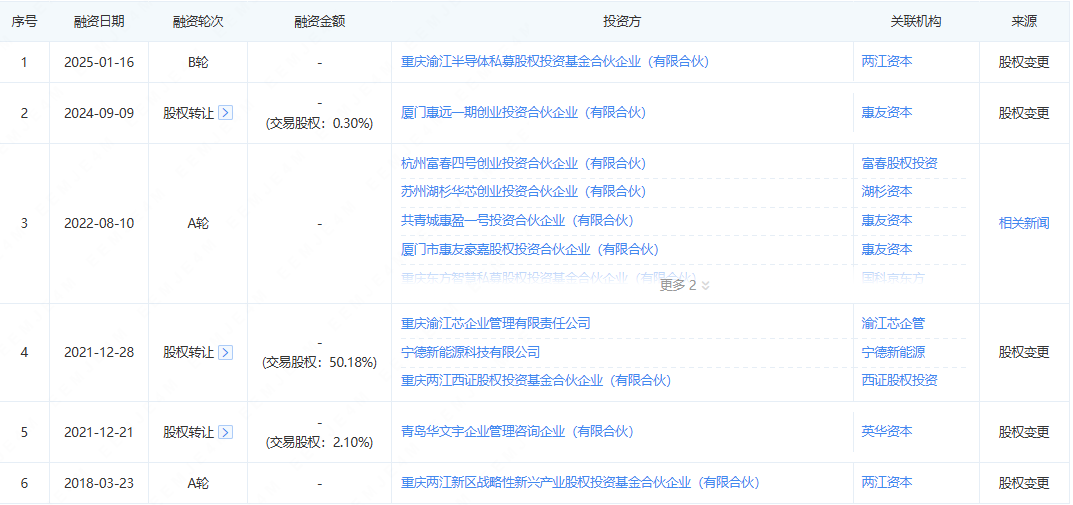The image size is (1073, 505).
Task: Click 股权变更 source in row 1
Action: coord(1024,62)
